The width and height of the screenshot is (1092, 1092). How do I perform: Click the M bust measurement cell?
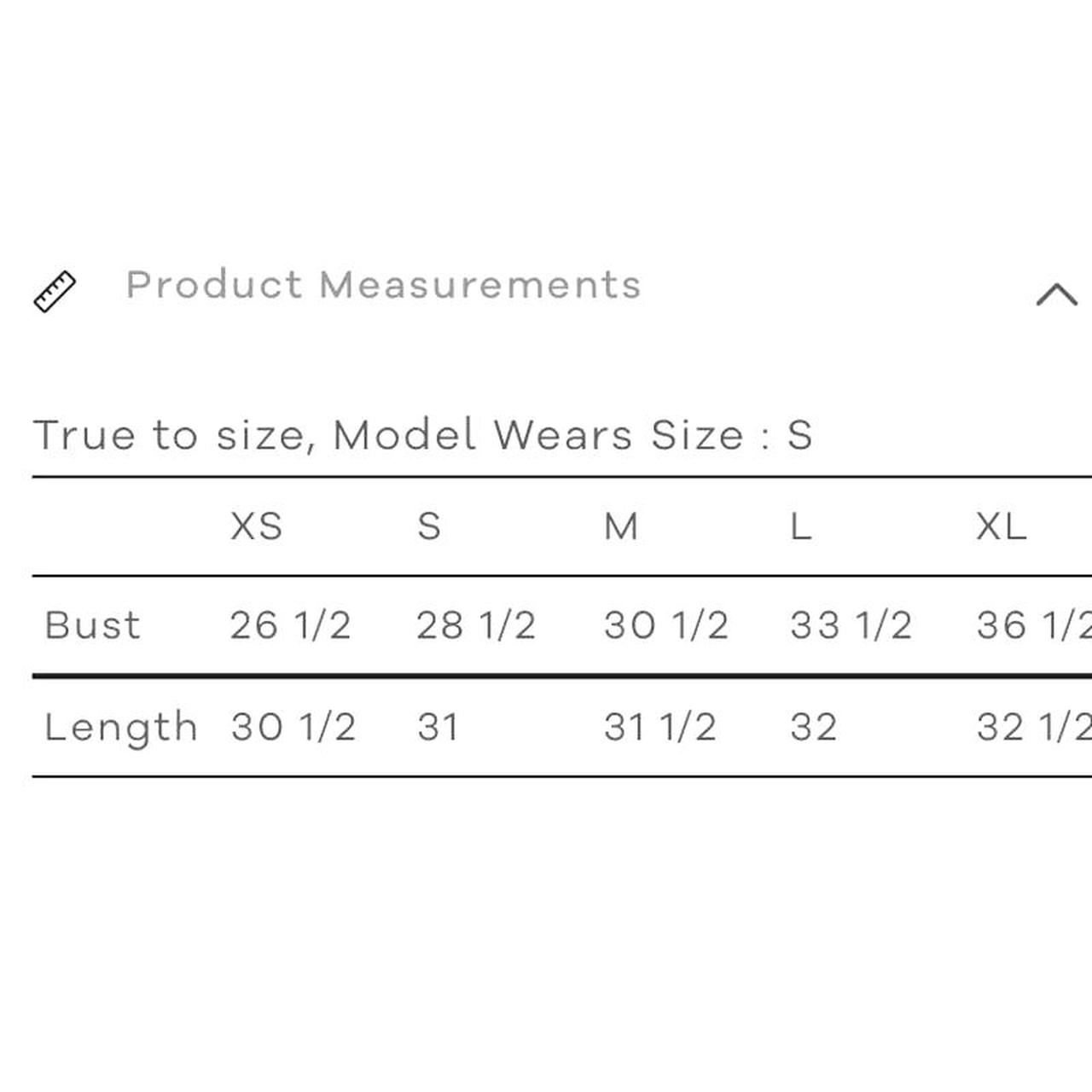[665, 625]
